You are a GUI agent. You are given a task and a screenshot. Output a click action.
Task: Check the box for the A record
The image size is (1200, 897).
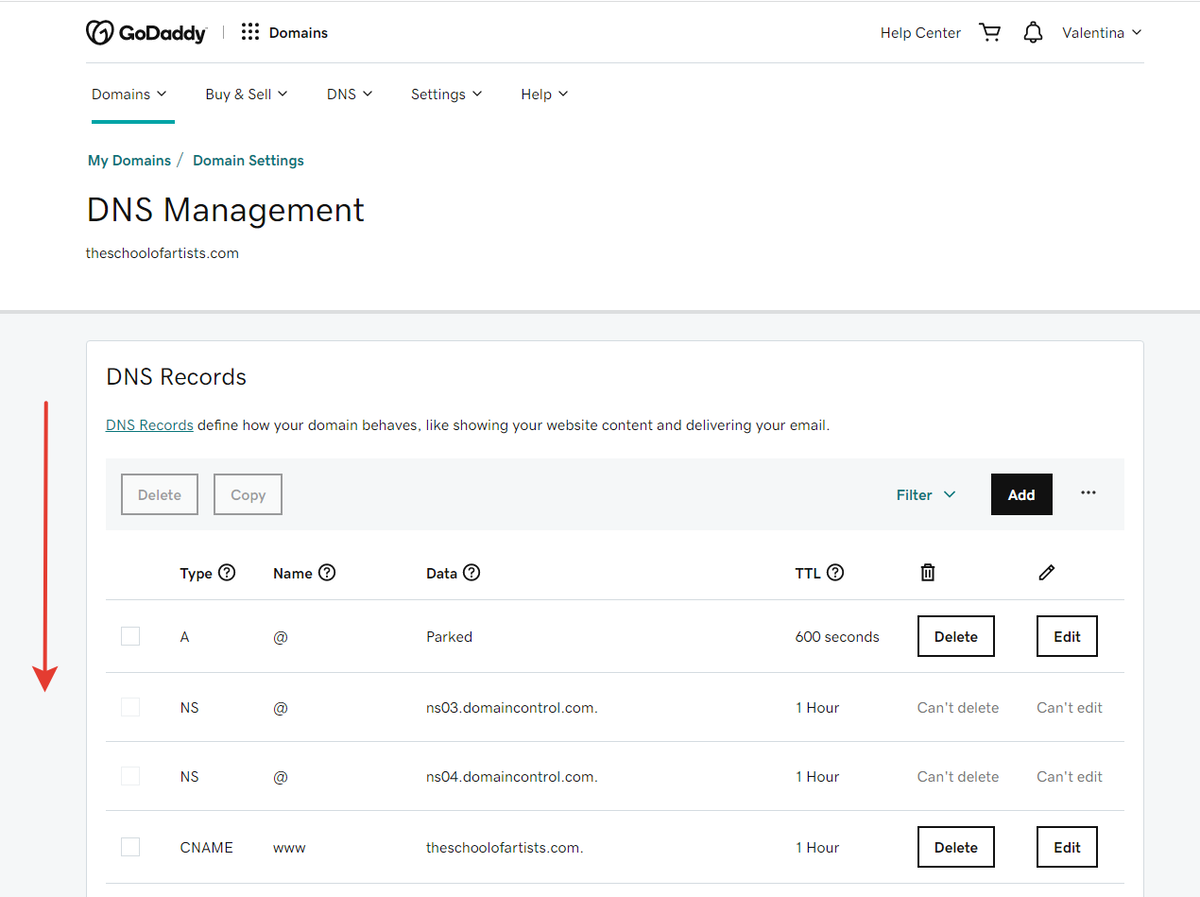click(x=130, y=636)
